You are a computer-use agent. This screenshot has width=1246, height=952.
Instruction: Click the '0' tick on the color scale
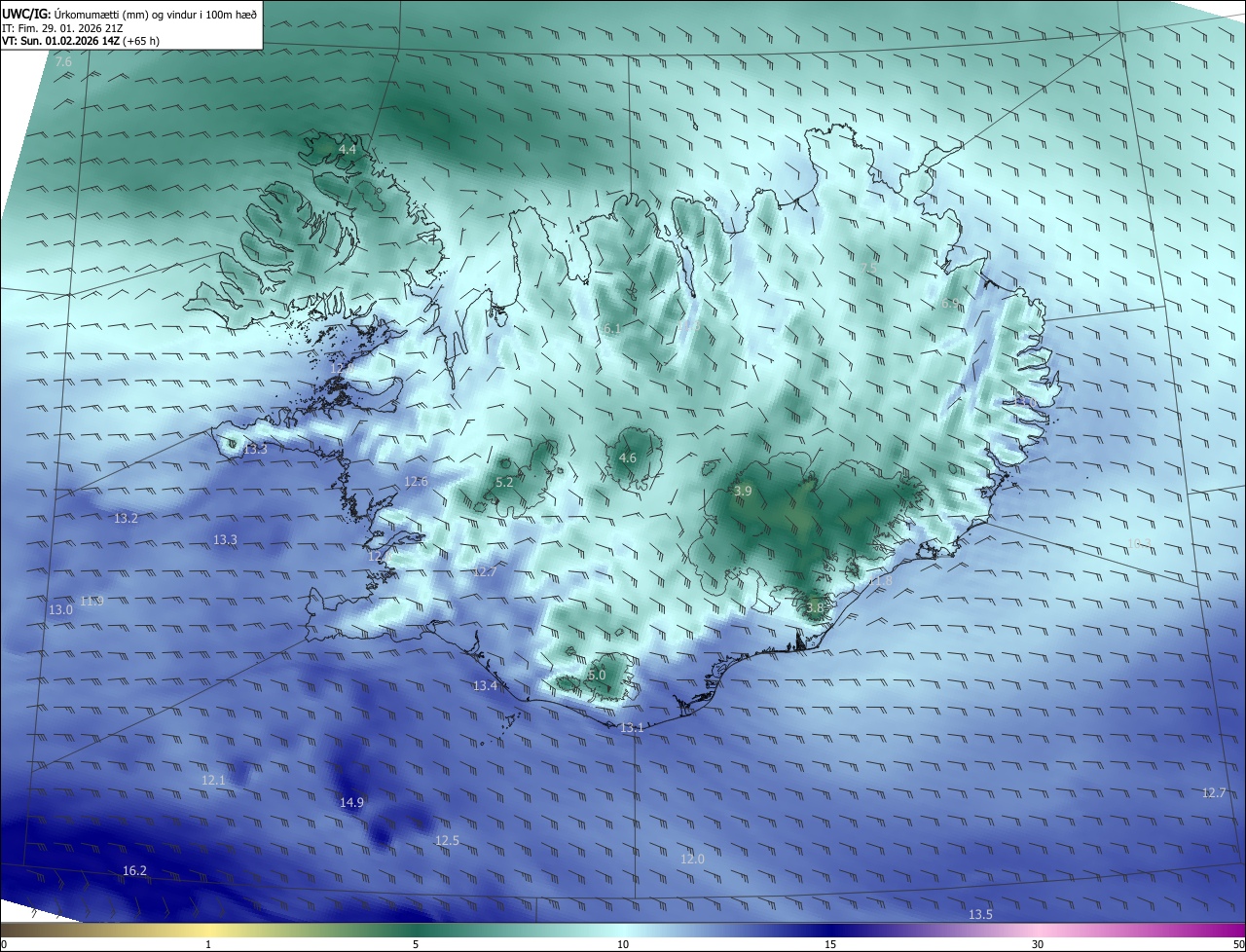(x=4, y=945)
